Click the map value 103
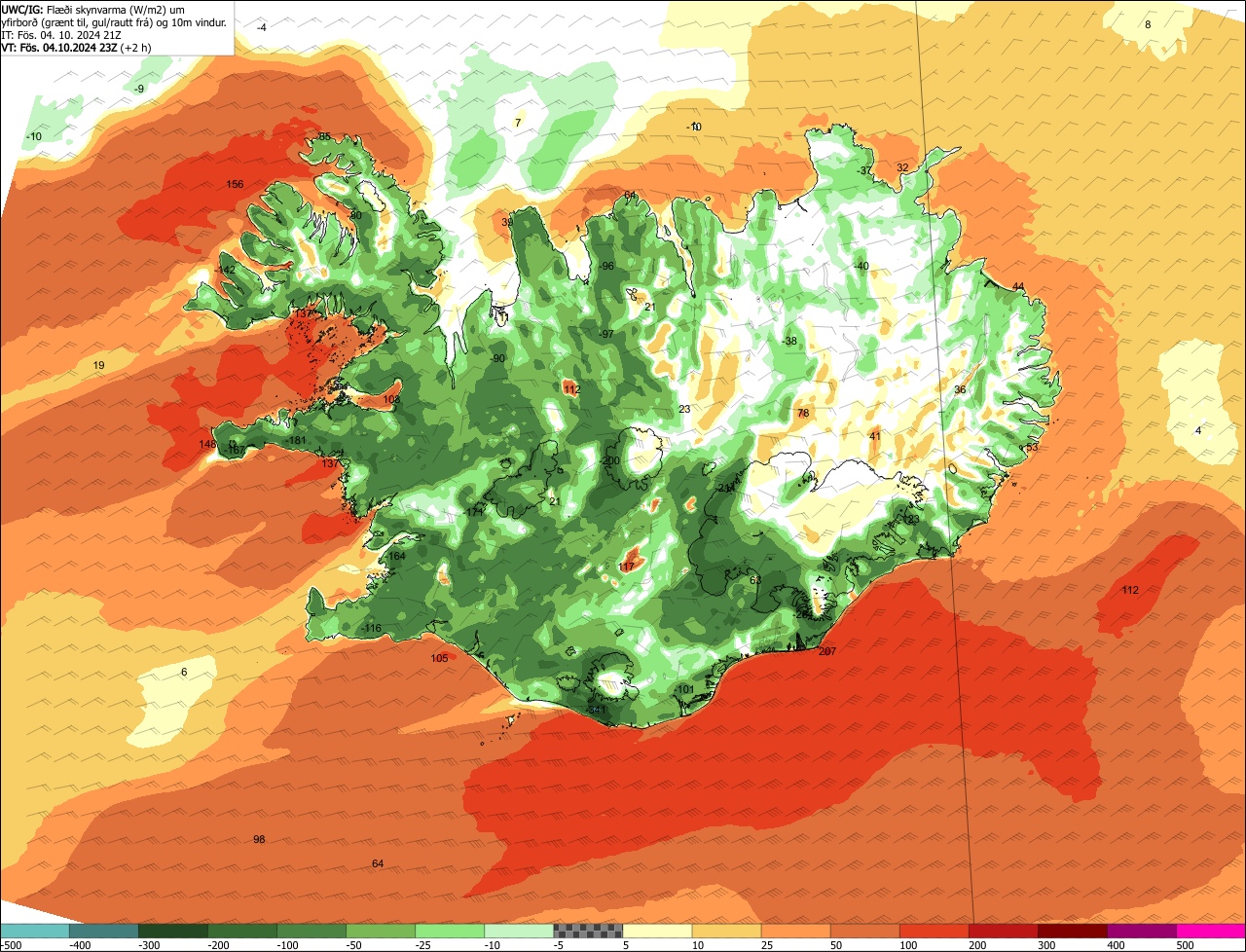The image size is (1246, 952). pos(391,399)
